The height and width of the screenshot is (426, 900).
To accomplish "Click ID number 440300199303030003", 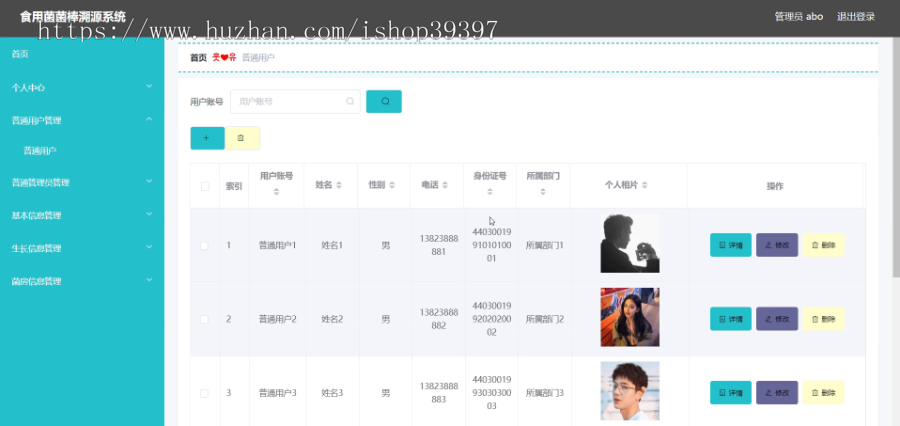I will click(491, 393).
